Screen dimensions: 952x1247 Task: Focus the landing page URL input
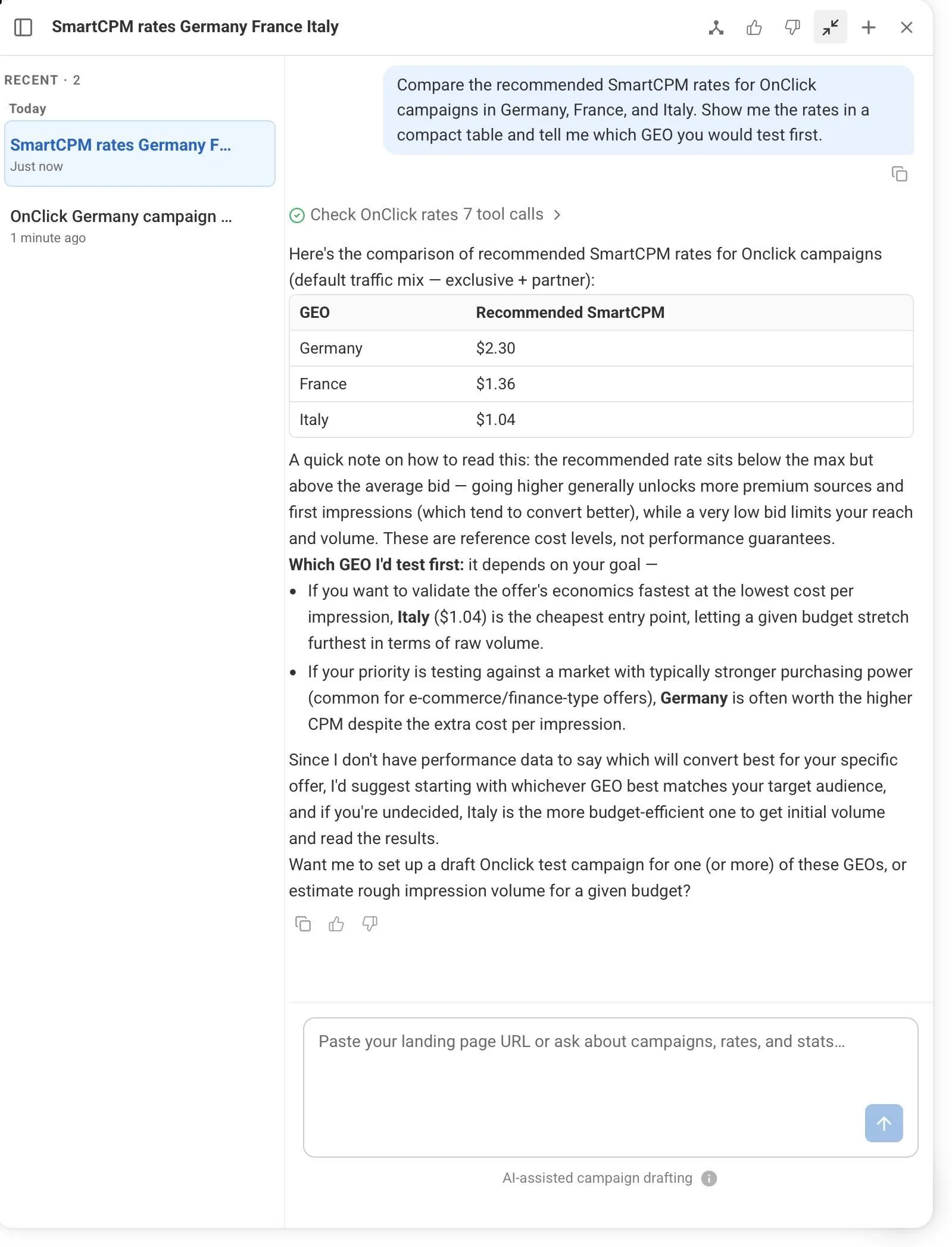point(610,1087)
